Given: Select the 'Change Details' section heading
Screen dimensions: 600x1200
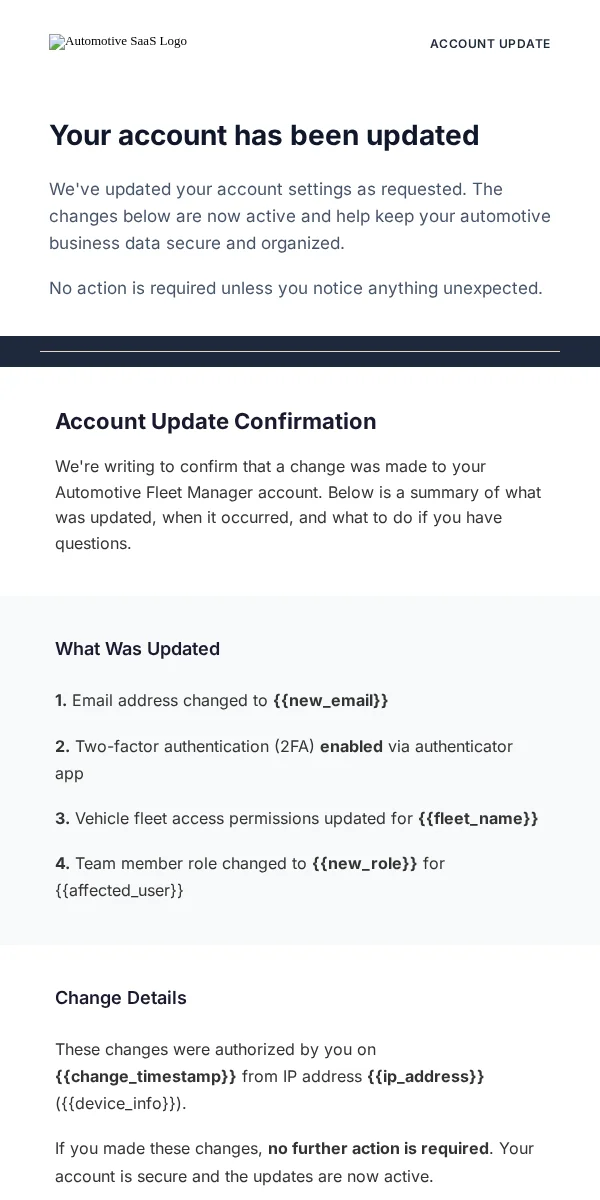Looking at the screenshot, I should pyautogui.click(x=121, y=998).
